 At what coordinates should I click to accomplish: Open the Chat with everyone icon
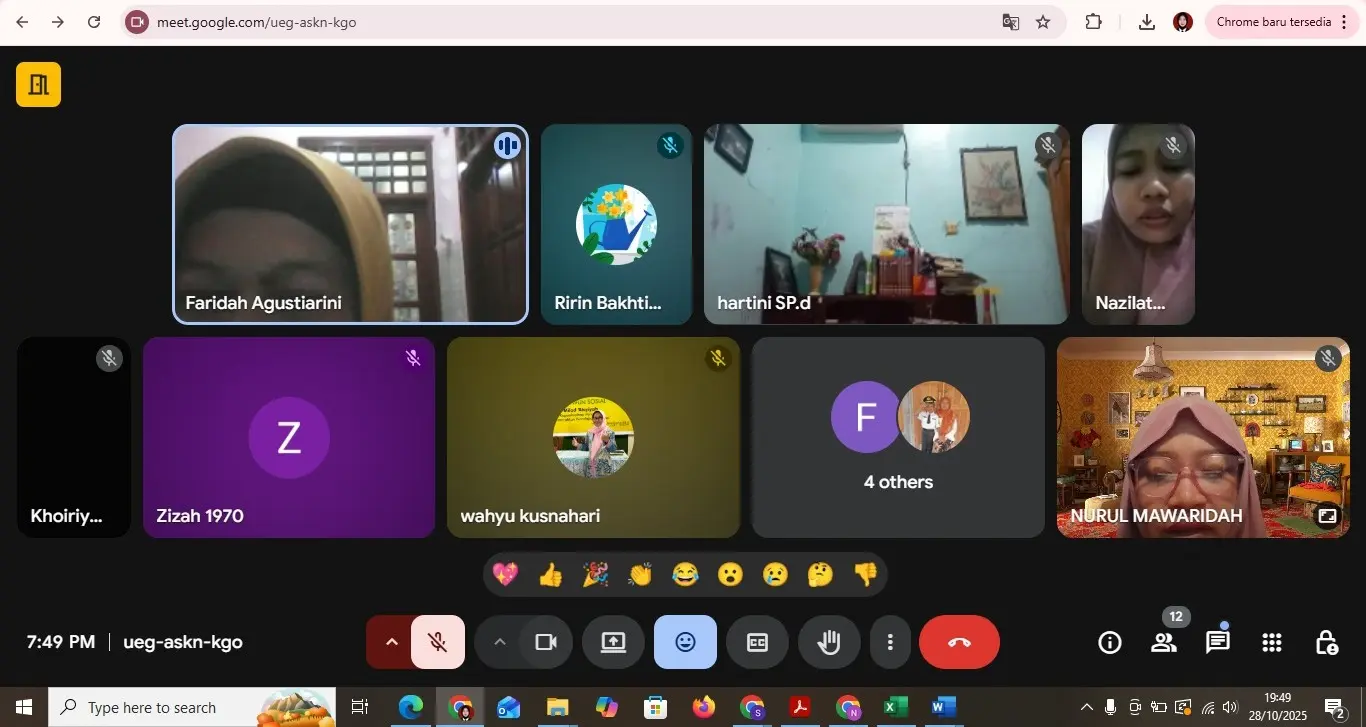coord(1217,642)
